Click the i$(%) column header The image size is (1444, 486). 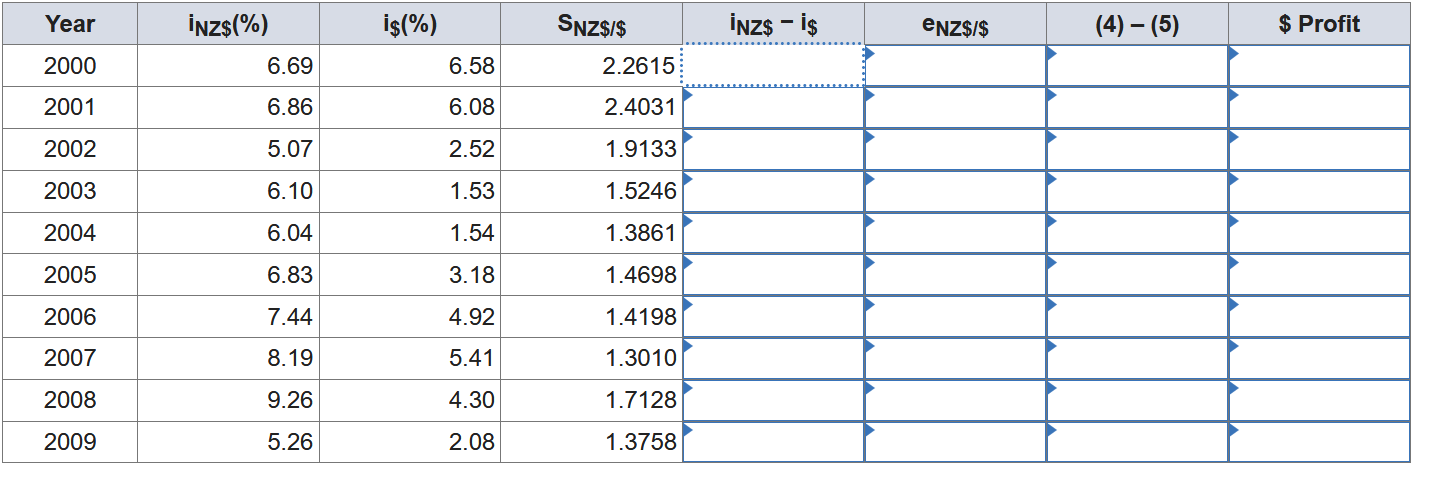pos(410,24)
